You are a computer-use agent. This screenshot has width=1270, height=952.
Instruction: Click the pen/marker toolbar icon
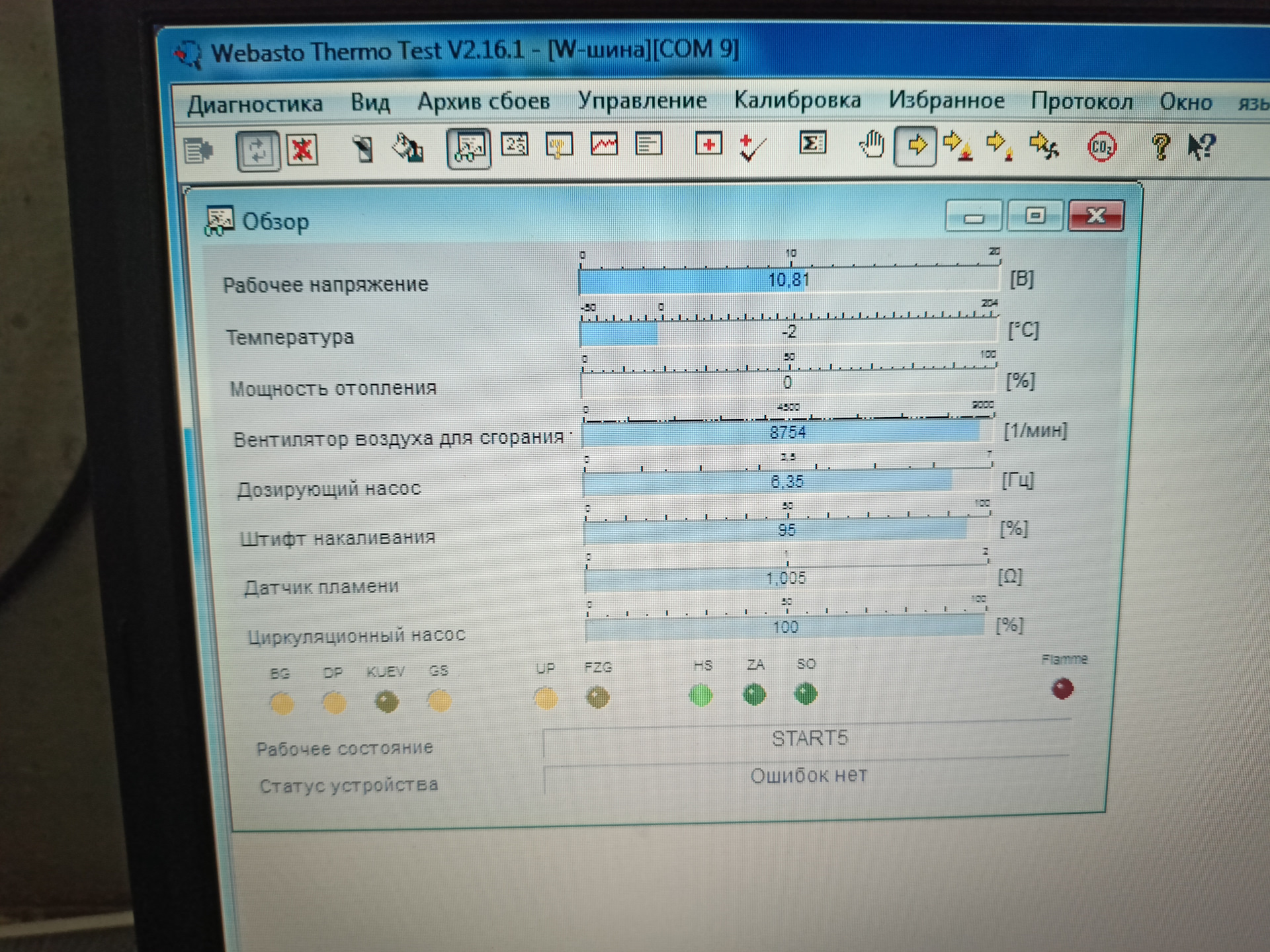(x=362, y=149)
